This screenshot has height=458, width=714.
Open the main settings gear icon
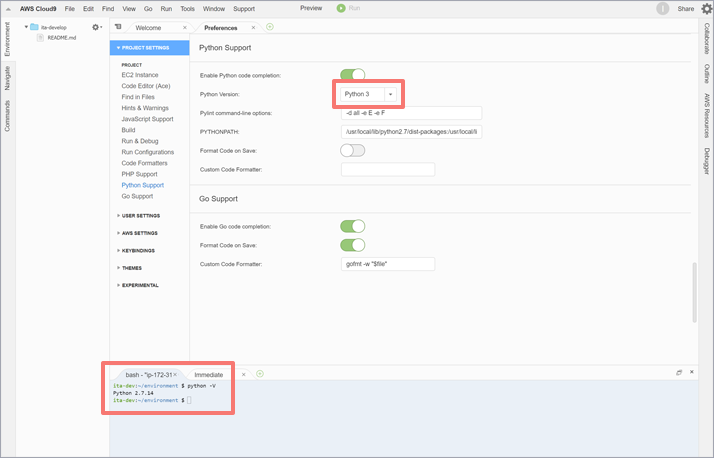pos(706,9)
